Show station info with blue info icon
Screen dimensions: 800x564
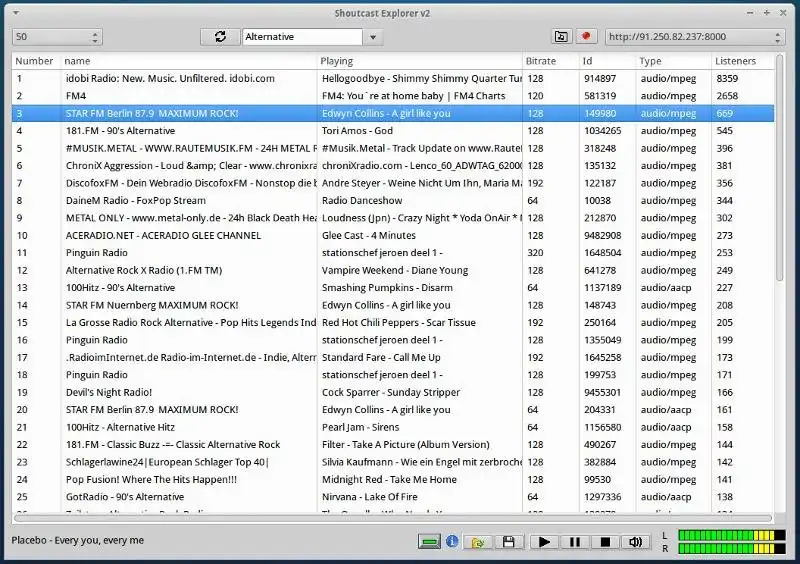[452, 542]
